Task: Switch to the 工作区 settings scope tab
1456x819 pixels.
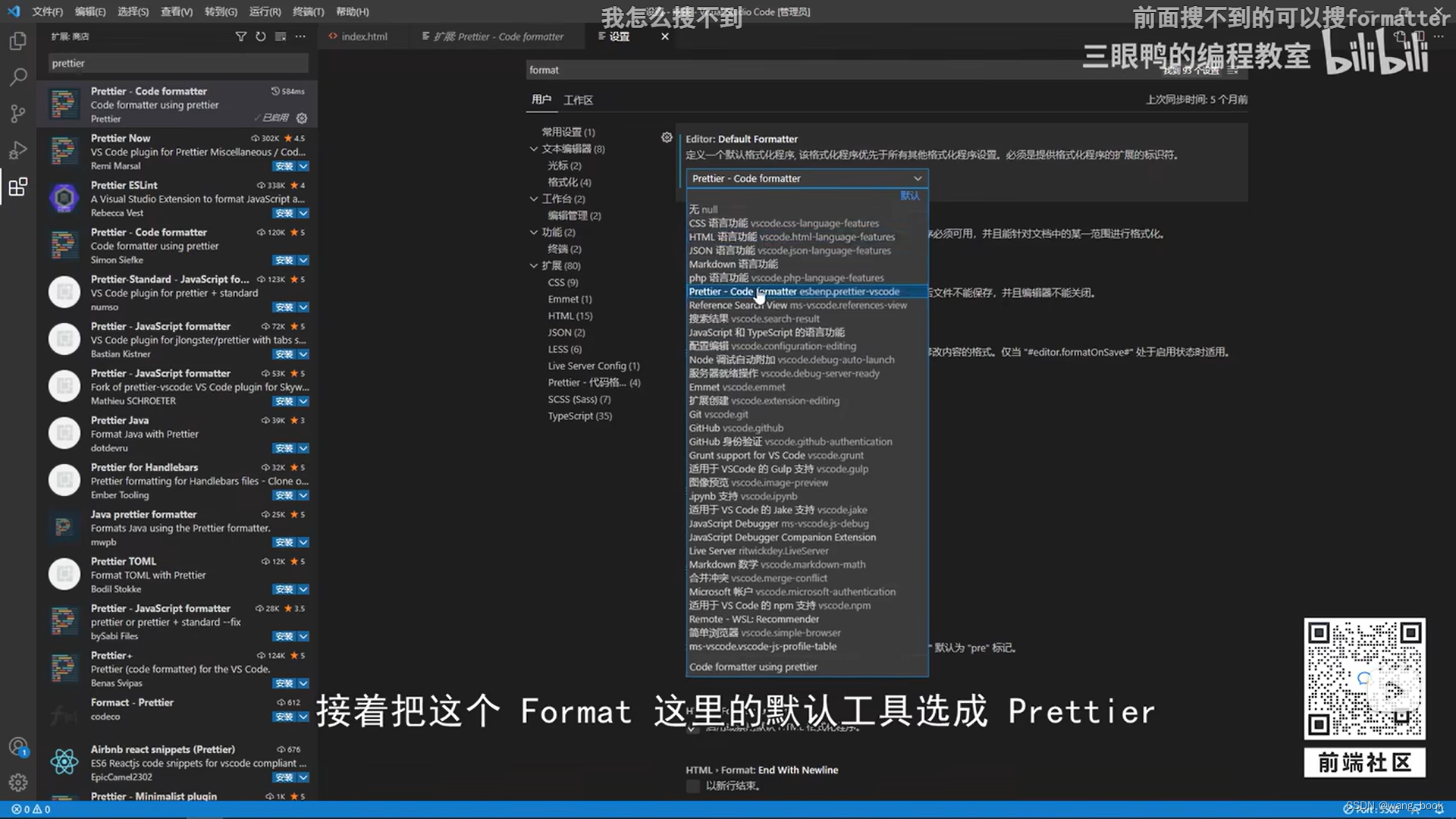Action: 578,100
